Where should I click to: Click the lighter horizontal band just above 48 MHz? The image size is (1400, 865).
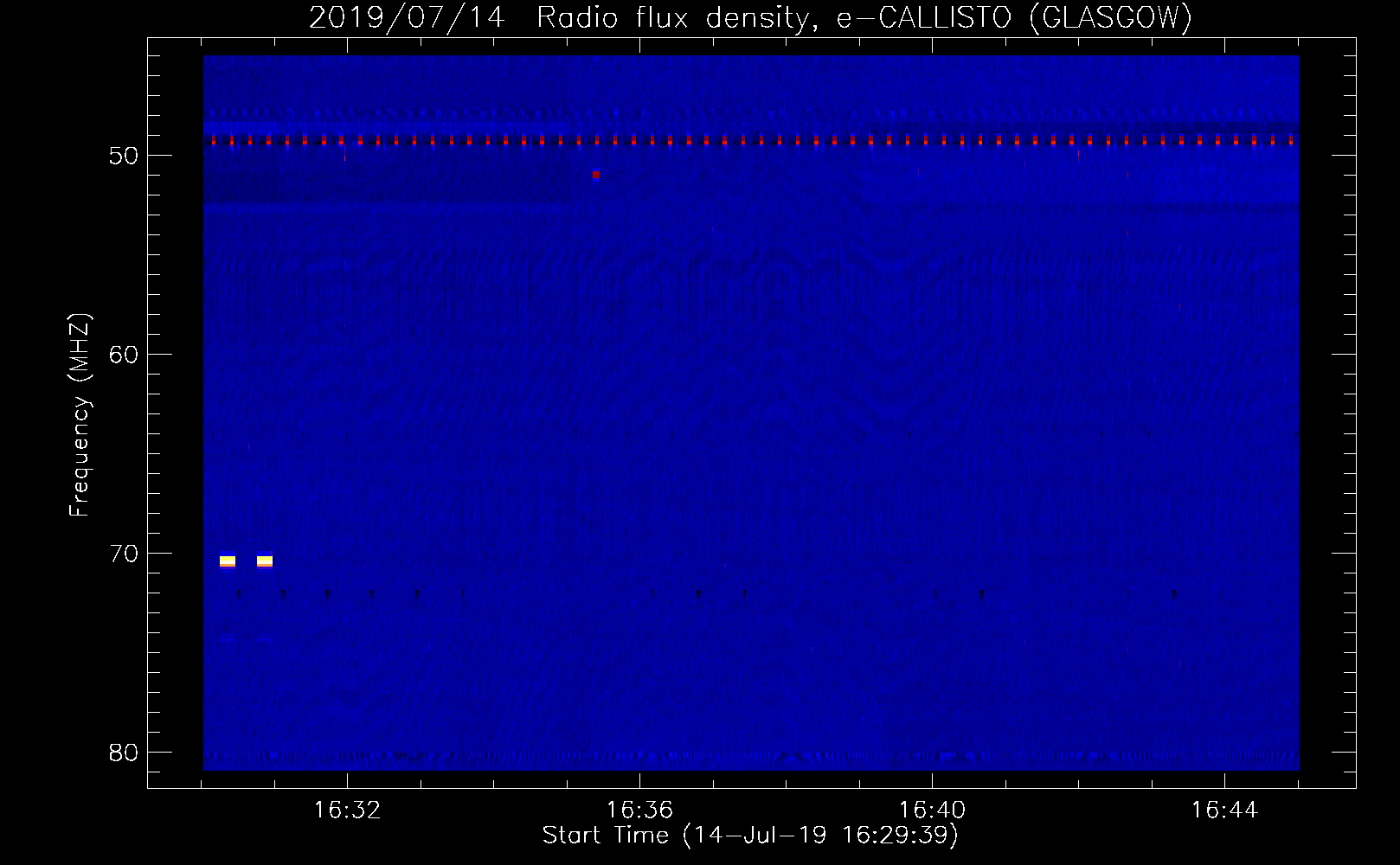tap(751, 114)
